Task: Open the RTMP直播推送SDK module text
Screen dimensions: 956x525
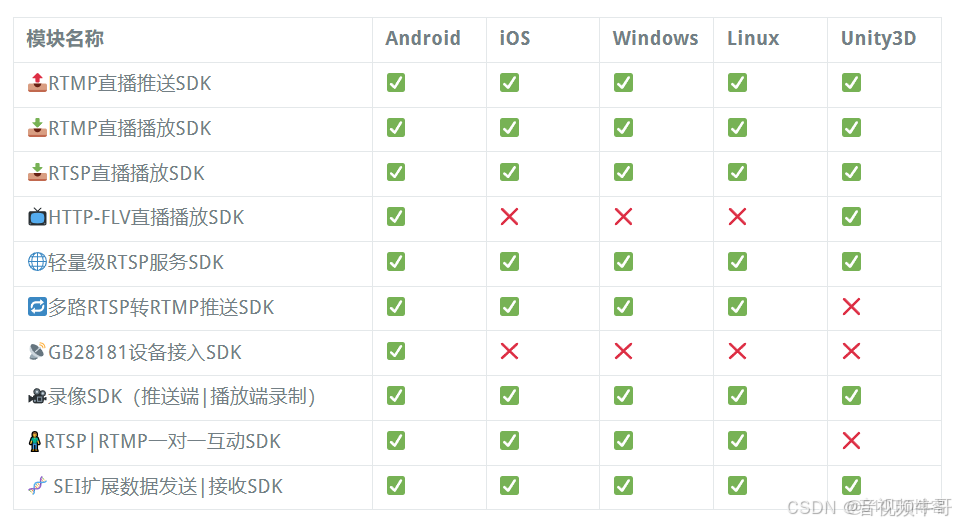Action: pos(130,83)
